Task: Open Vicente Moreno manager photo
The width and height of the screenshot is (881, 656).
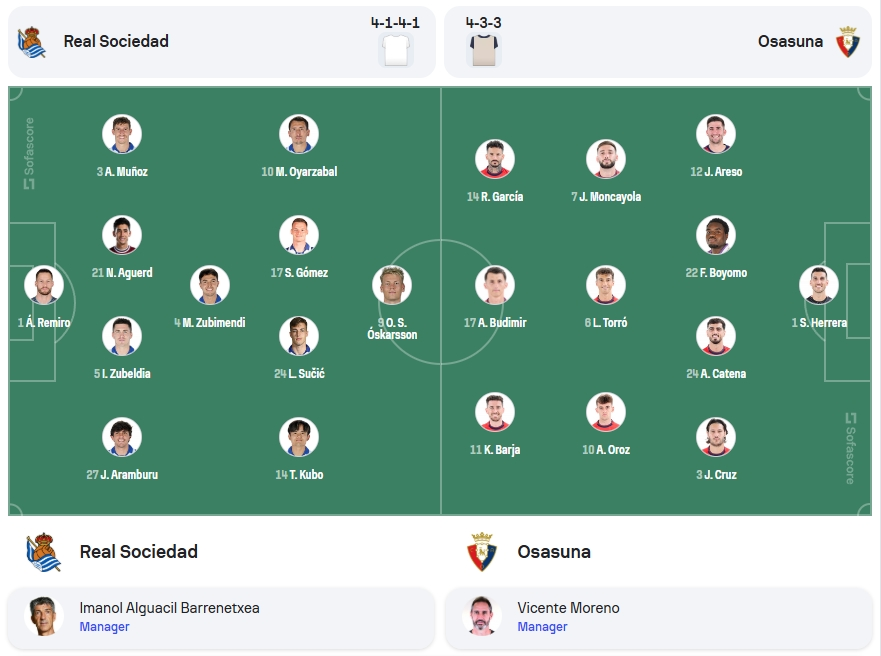Action: (x=482, y=616)
